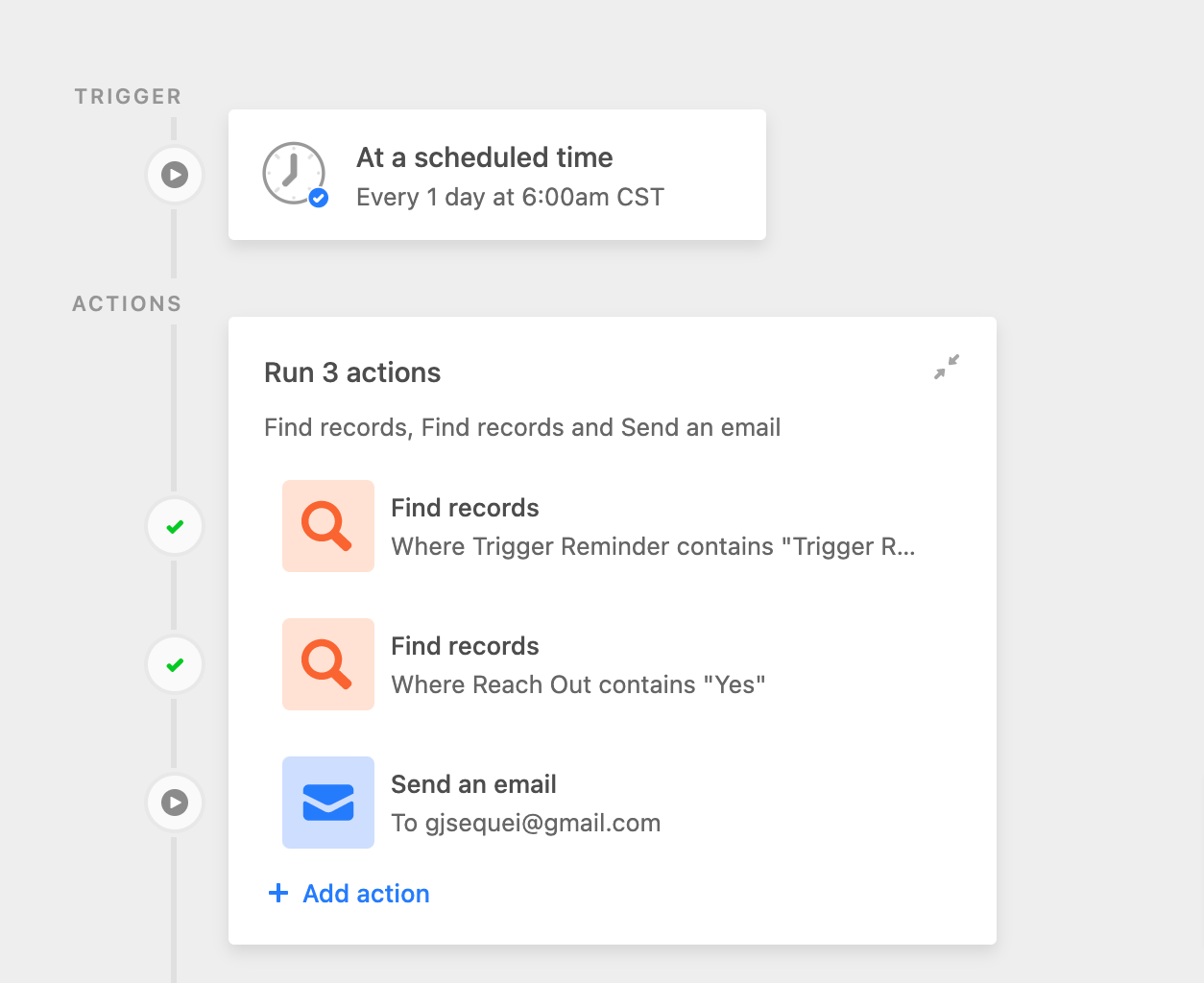Screen dimensions: 1204x983
Task: Click green checkmark beside Reach Out find records
Action: click(174, 664)
